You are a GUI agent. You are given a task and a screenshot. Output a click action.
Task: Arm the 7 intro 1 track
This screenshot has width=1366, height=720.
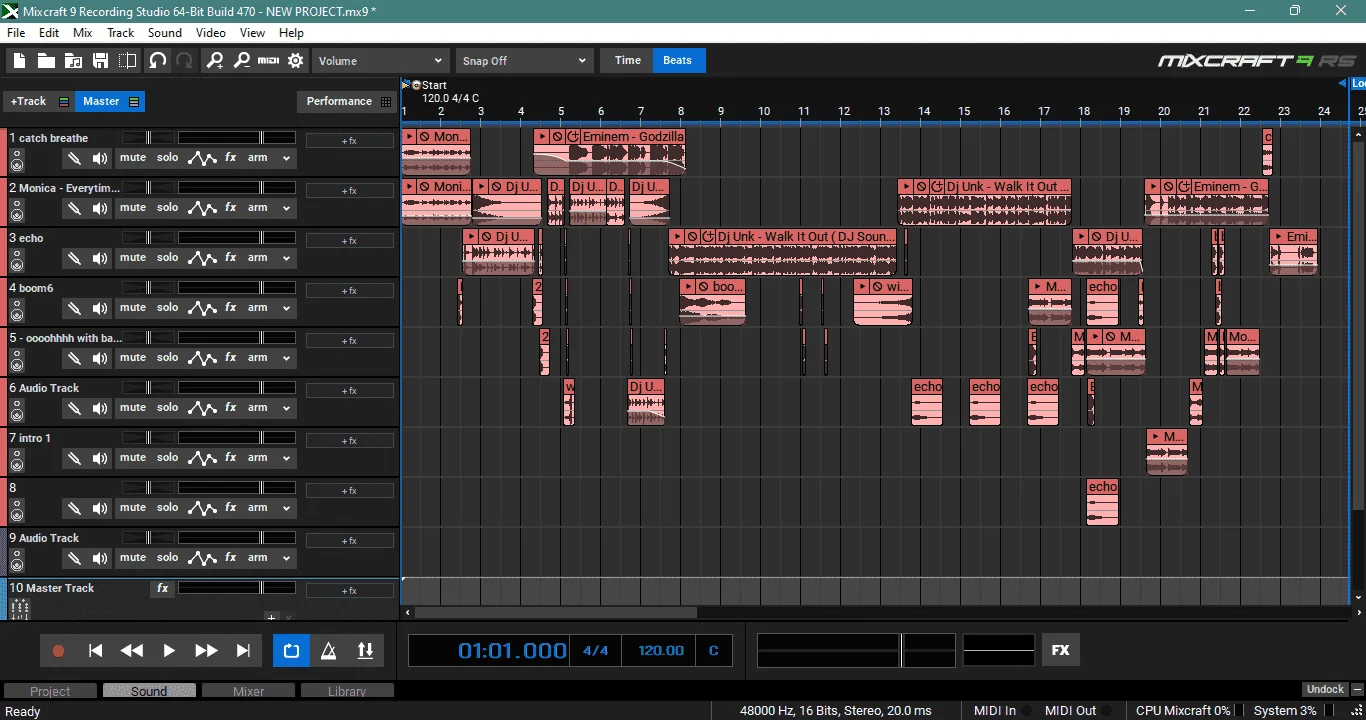coord(258,458)
